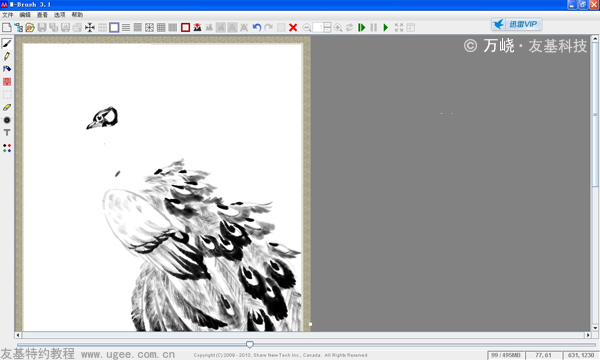Click the blue undo arrow
Screen dimensions: 600x360
point(257,28)
